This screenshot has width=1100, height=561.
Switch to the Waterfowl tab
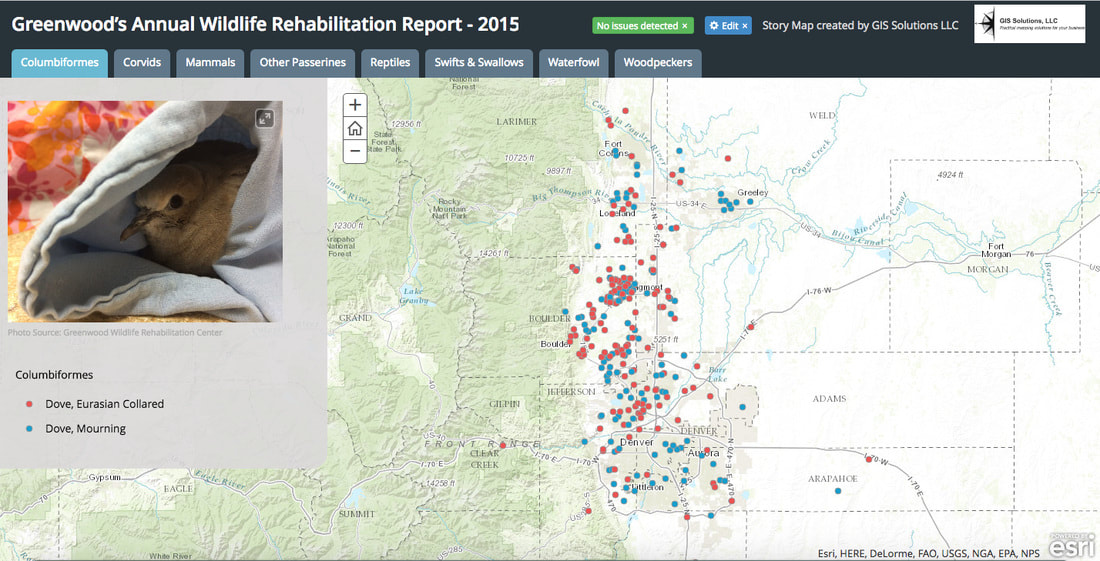[573, 62]
